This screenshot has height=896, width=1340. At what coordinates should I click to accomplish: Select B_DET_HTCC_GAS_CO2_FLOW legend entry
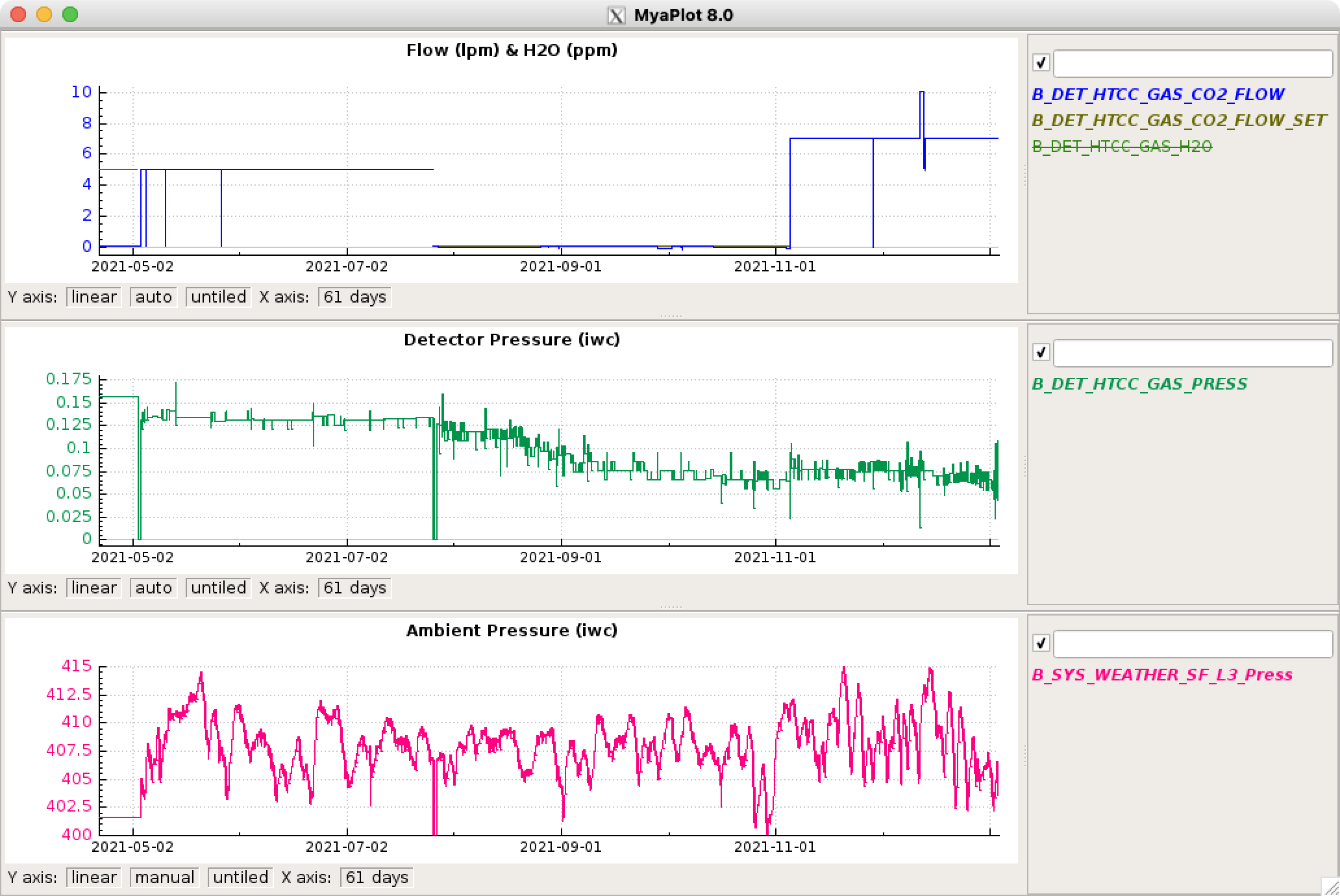[x=1158, y=94]
